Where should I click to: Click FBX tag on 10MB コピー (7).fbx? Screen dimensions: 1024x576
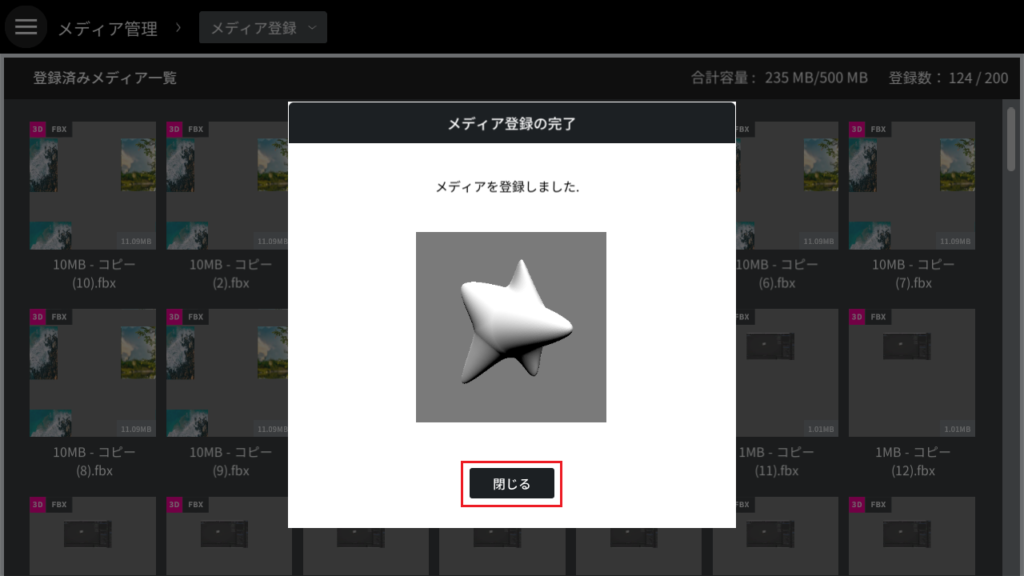(878, 129)
